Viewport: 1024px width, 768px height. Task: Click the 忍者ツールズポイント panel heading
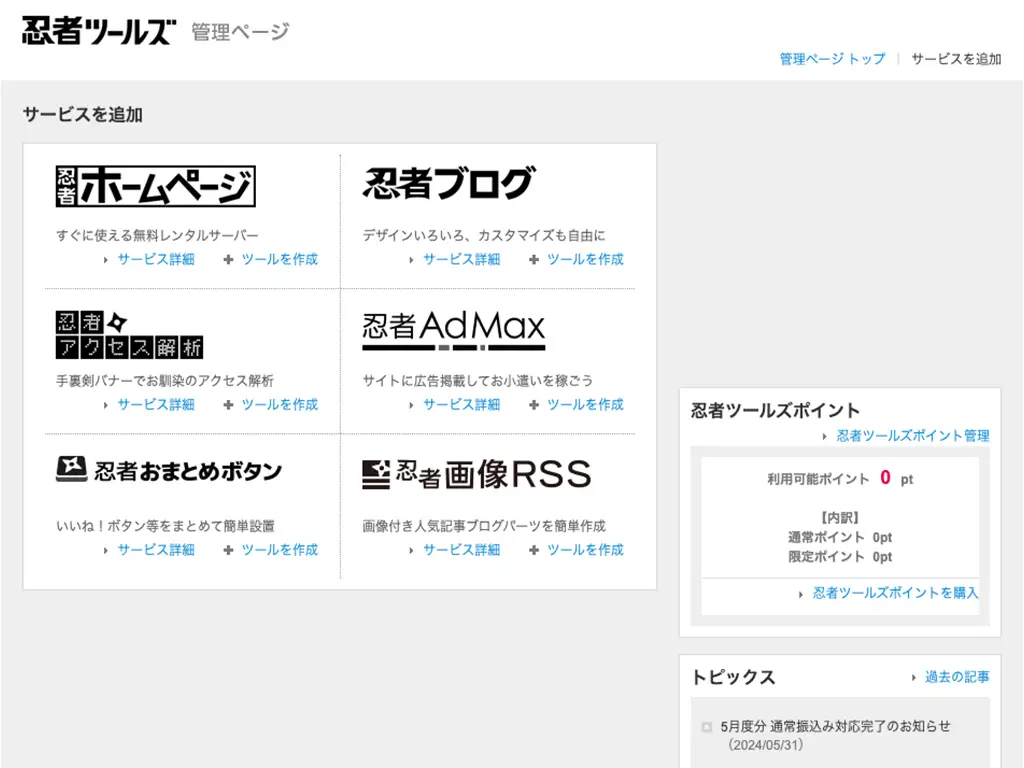(775, 411)
